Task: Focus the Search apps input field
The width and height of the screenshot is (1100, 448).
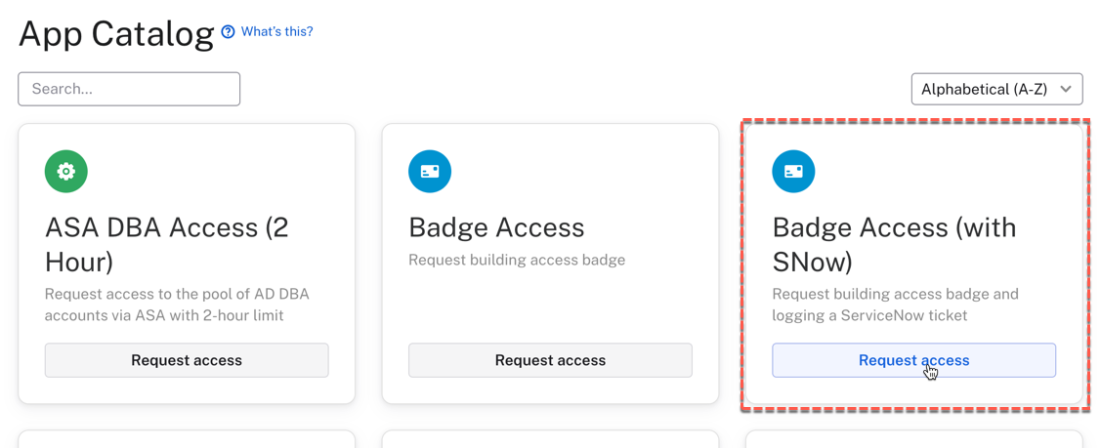Action: pos(129,89)
